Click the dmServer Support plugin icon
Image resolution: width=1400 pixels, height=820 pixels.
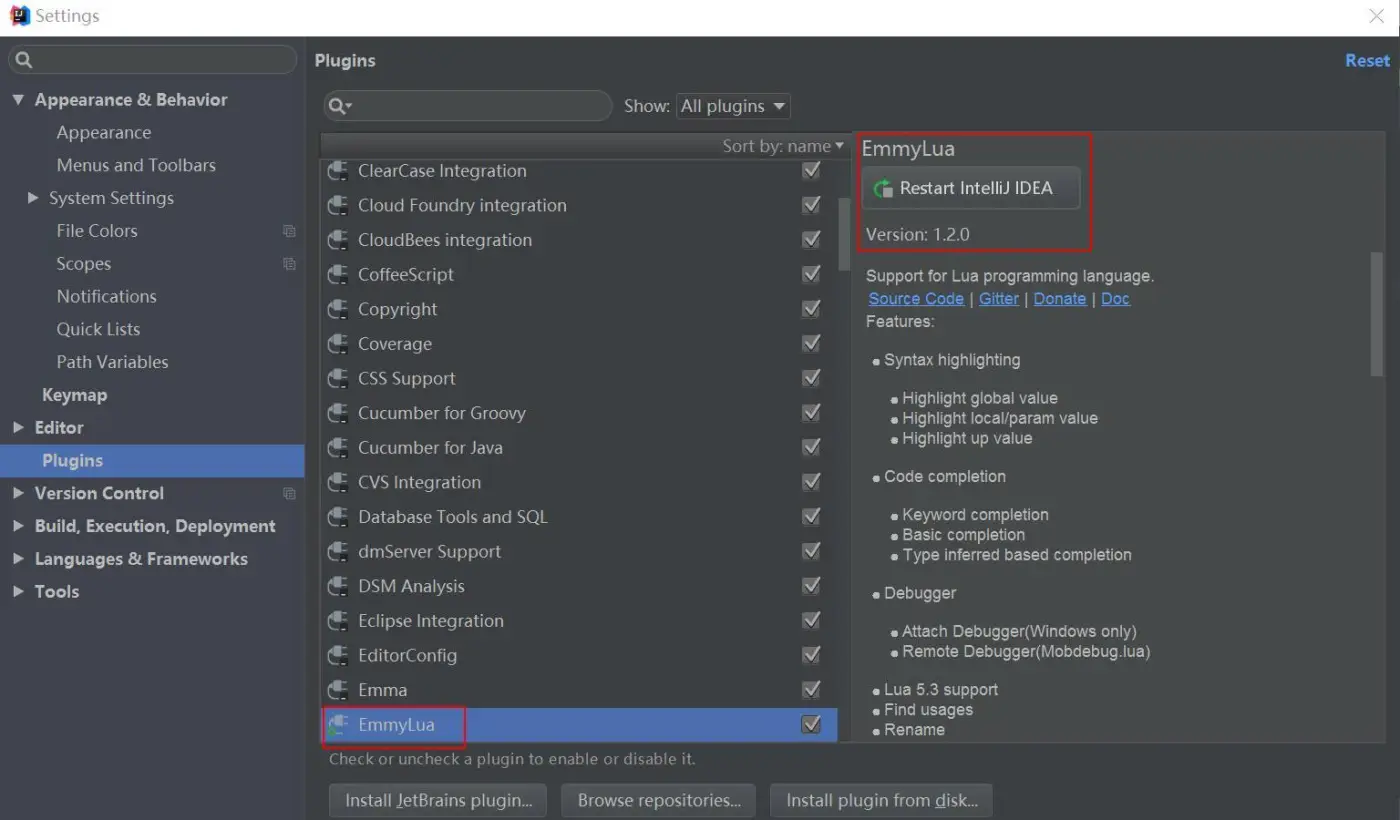click(338, 552)
